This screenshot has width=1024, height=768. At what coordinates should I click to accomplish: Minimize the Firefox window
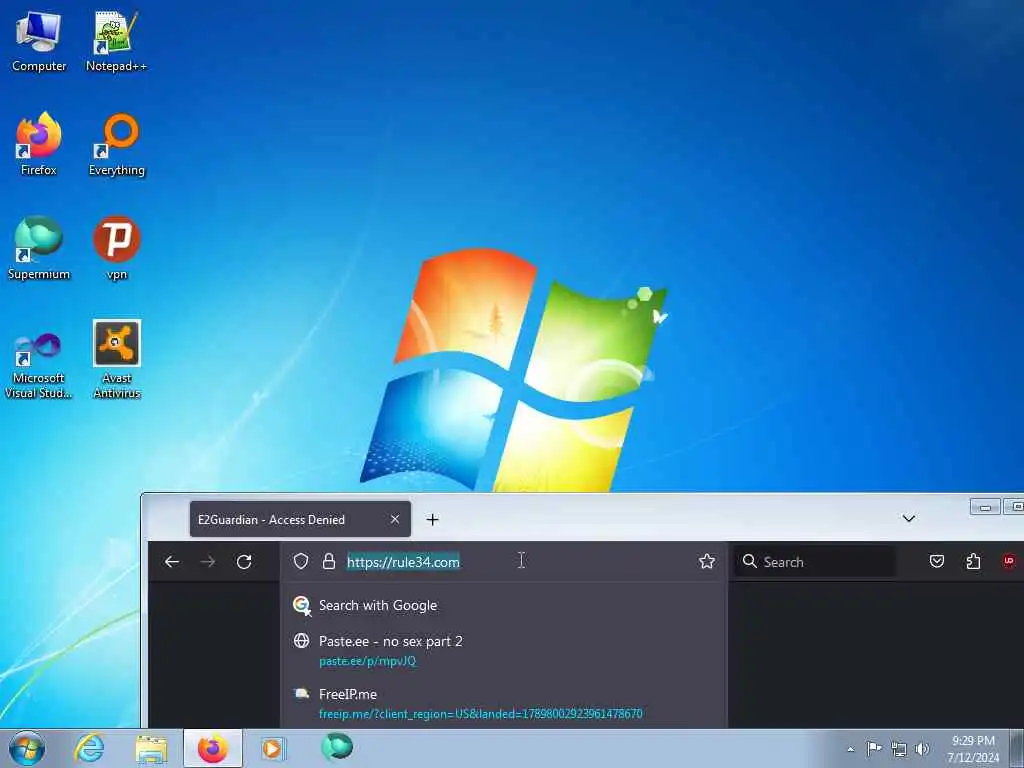985,507
